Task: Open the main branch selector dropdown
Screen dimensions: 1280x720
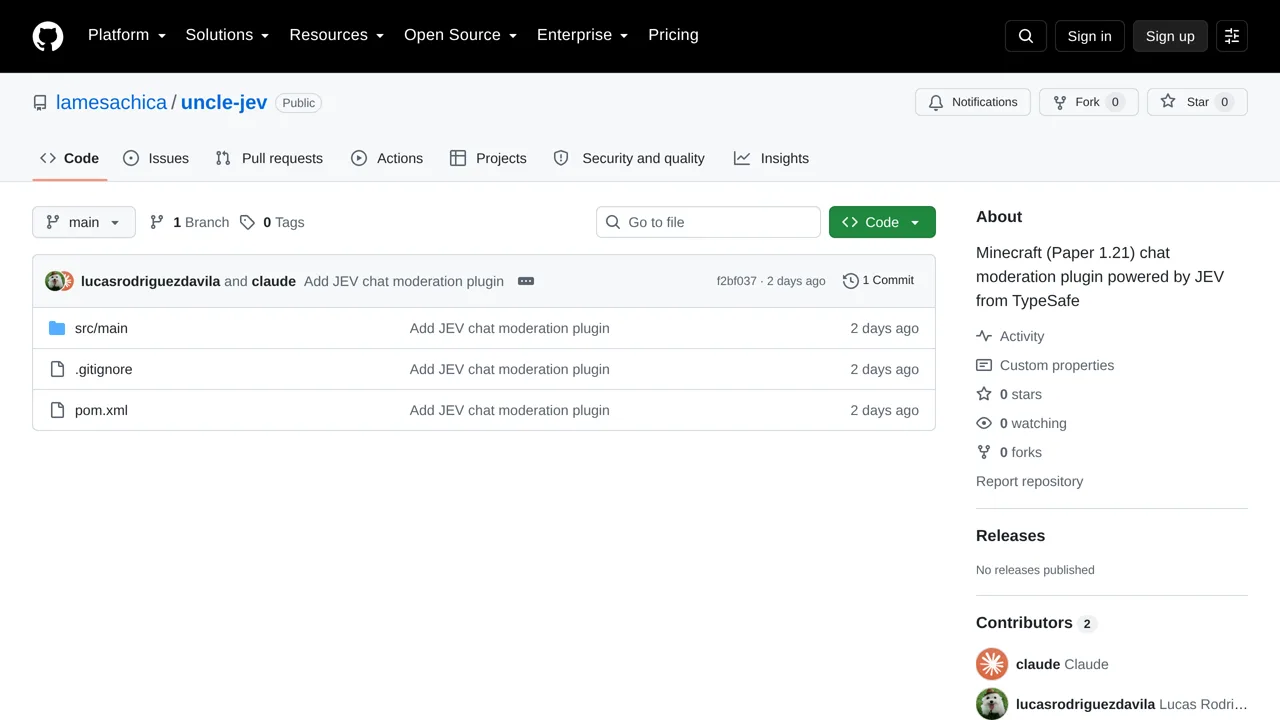Action: tap(84, 222)
